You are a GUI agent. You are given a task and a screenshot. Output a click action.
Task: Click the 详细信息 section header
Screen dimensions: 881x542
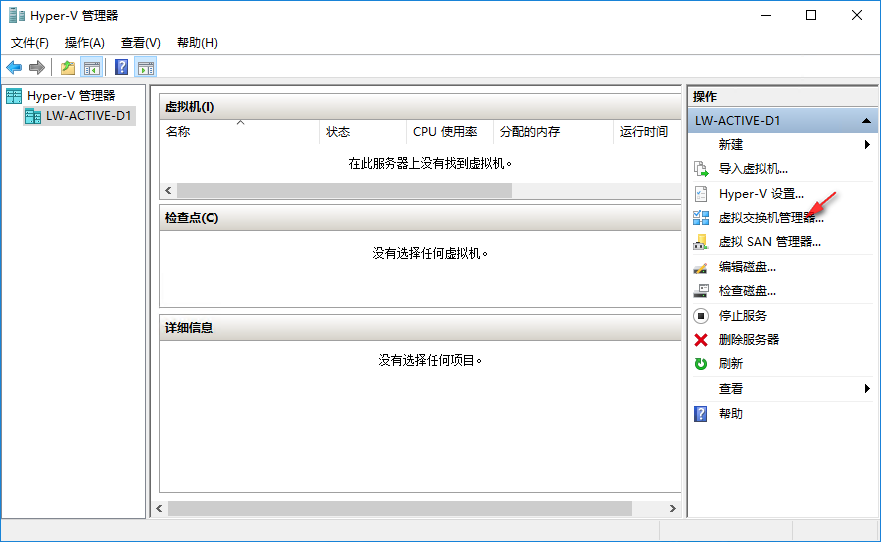[x=420, y=328]
